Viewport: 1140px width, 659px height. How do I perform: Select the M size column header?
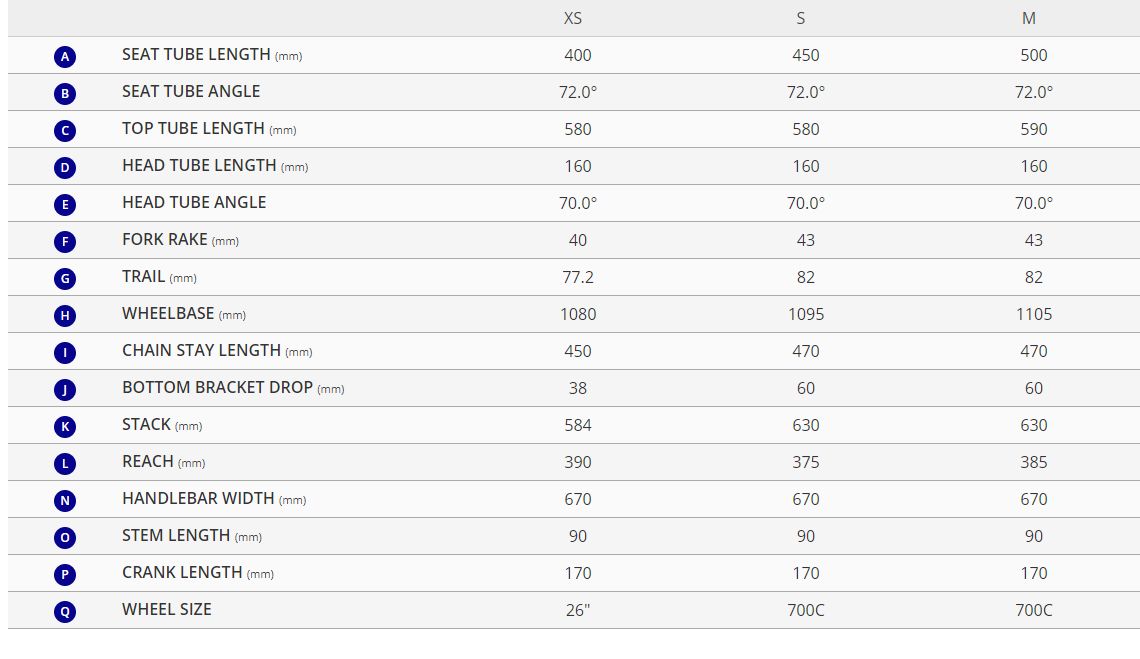(1029, 18)
